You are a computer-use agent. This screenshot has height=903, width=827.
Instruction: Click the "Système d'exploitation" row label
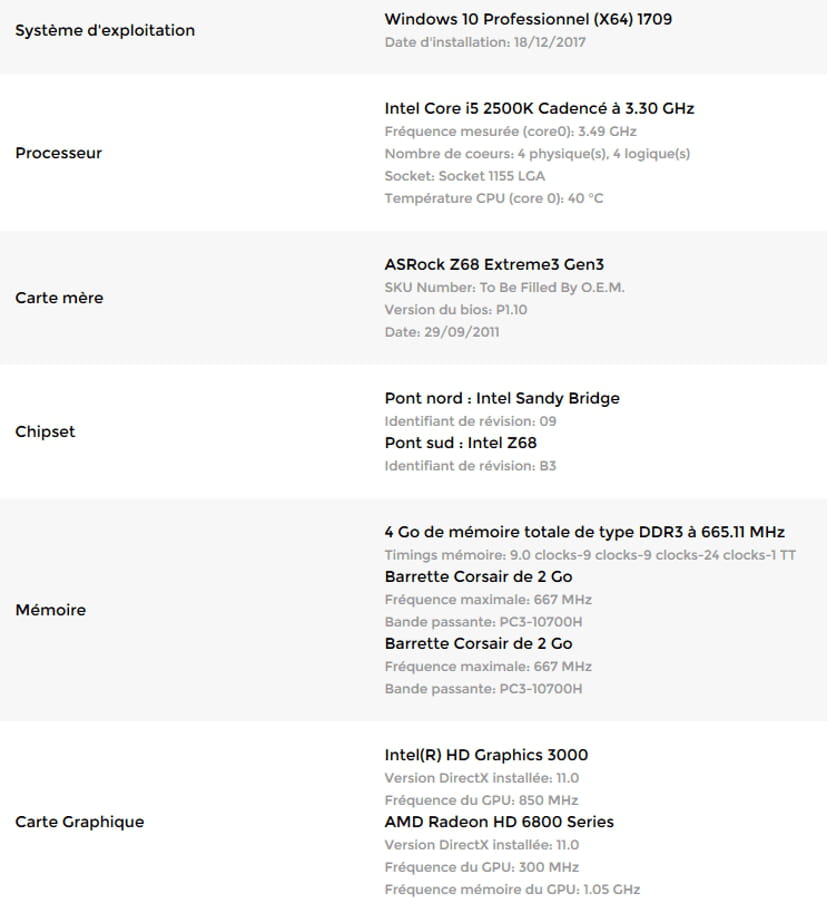point(105,30)
